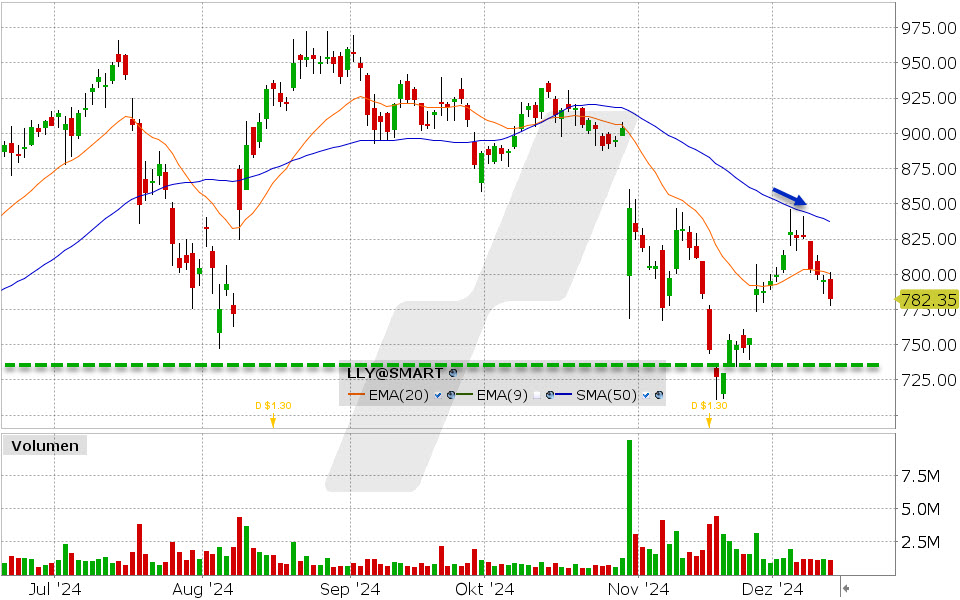Click the Okt '24 date axis label
Screen dimensions: 960x600
pyautogui.click(x=484, y=589)
